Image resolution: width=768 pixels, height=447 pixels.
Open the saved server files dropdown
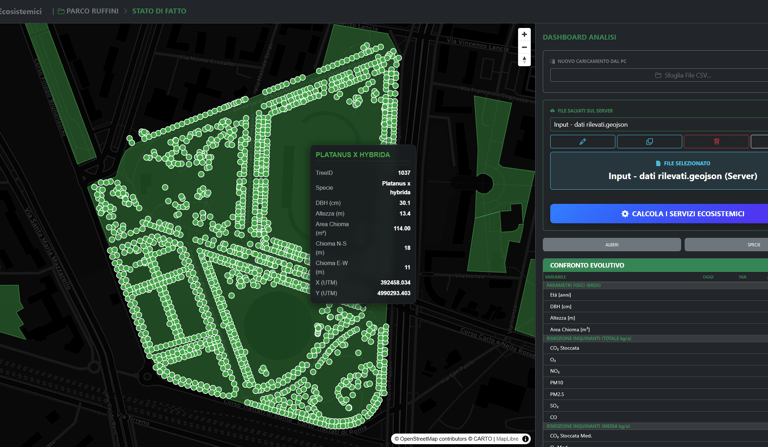click(x=659, y=124)
